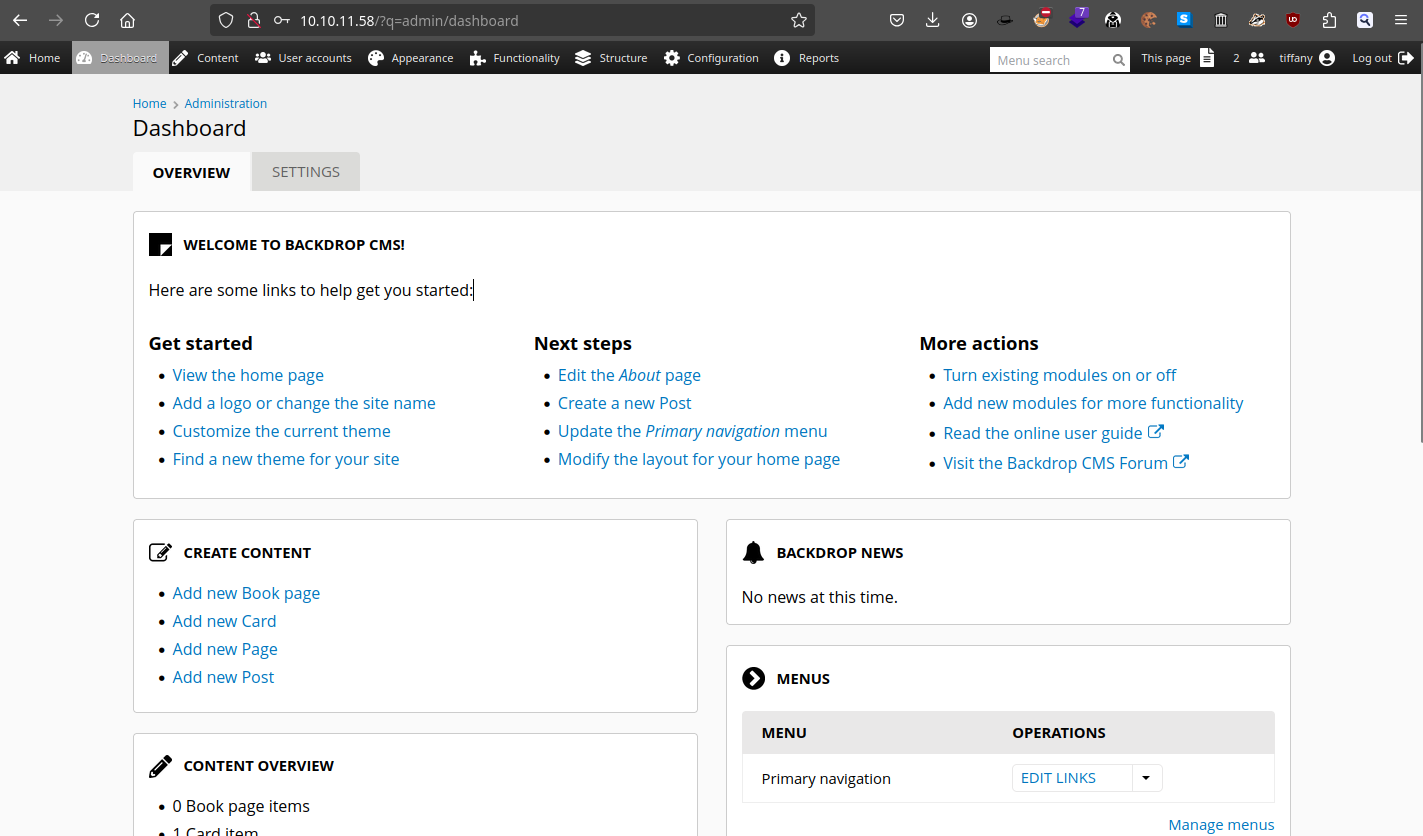This screenshot has height=836, width=1423.
Task: Click Add new Card link
Action: pos(224,621)
